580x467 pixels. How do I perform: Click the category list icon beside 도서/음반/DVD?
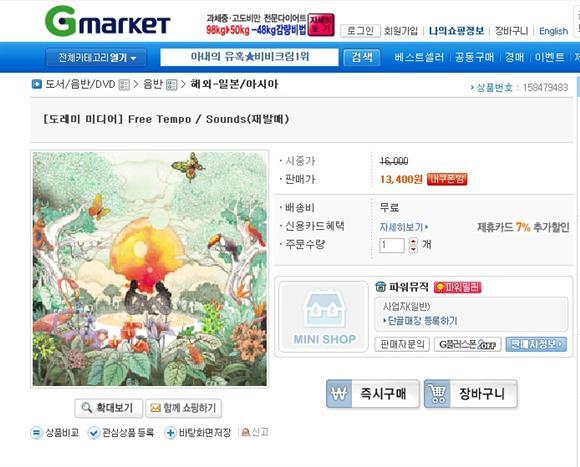coord(124,85)
